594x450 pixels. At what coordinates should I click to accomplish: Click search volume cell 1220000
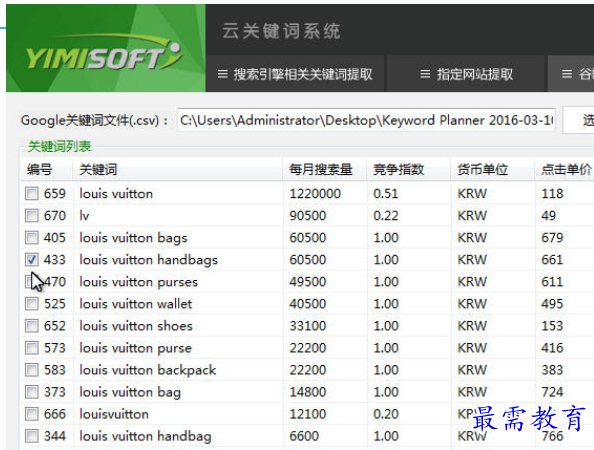[315, 194]
